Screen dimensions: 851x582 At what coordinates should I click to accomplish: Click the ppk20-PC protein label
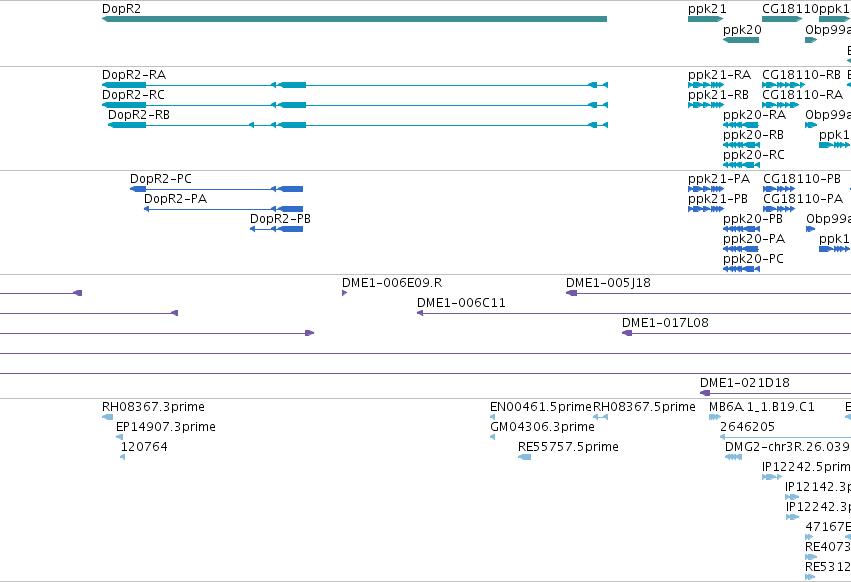click(753, 260)
